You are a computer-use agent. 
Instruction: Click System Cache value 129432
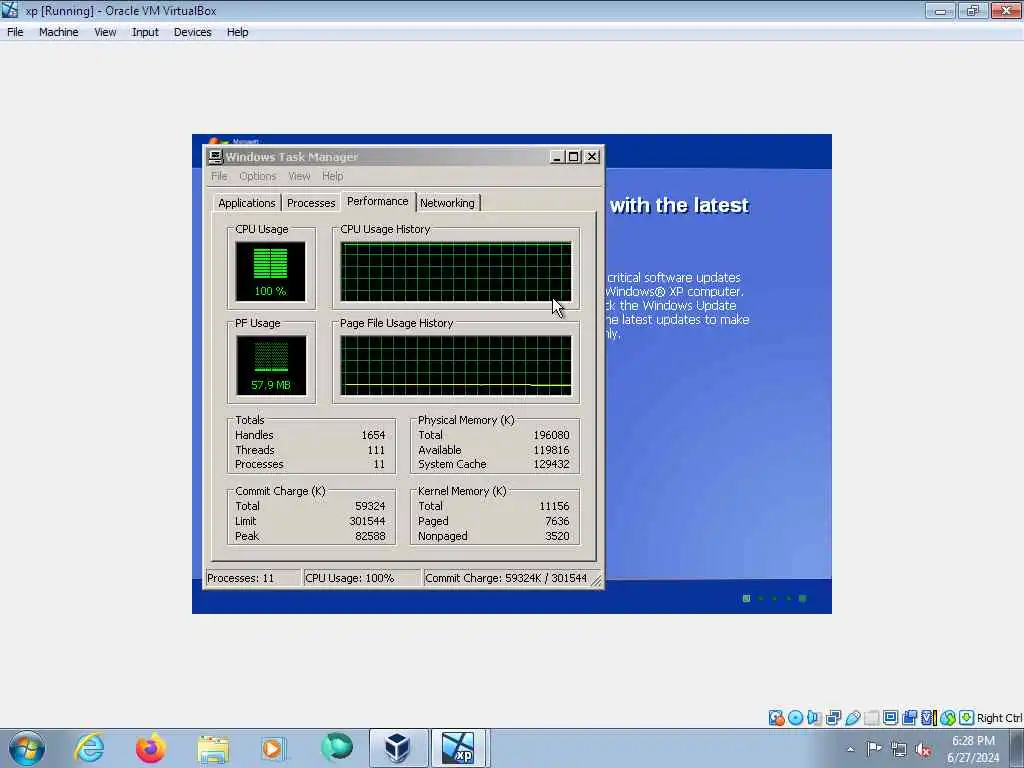click(x=551, y=464)
